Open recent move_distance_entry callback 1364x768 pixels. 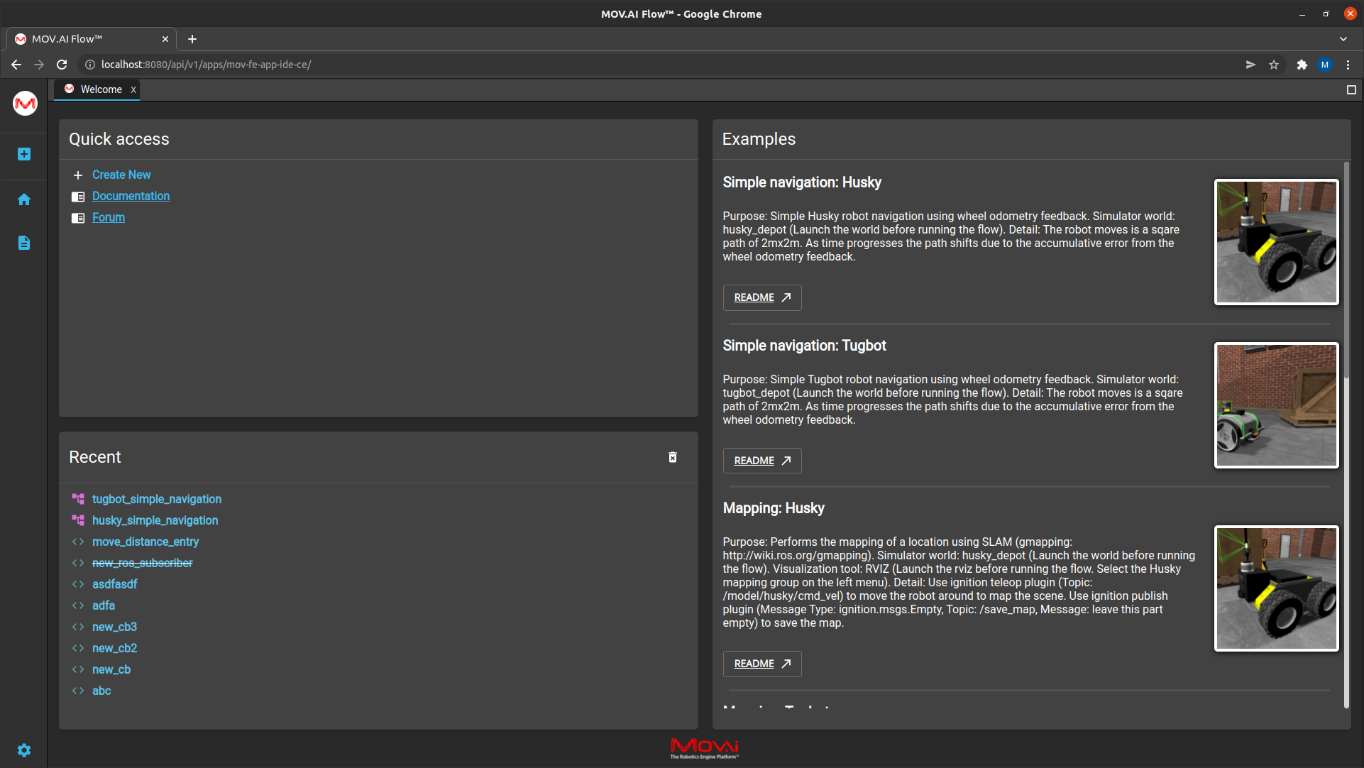click(x=146, y=542)
